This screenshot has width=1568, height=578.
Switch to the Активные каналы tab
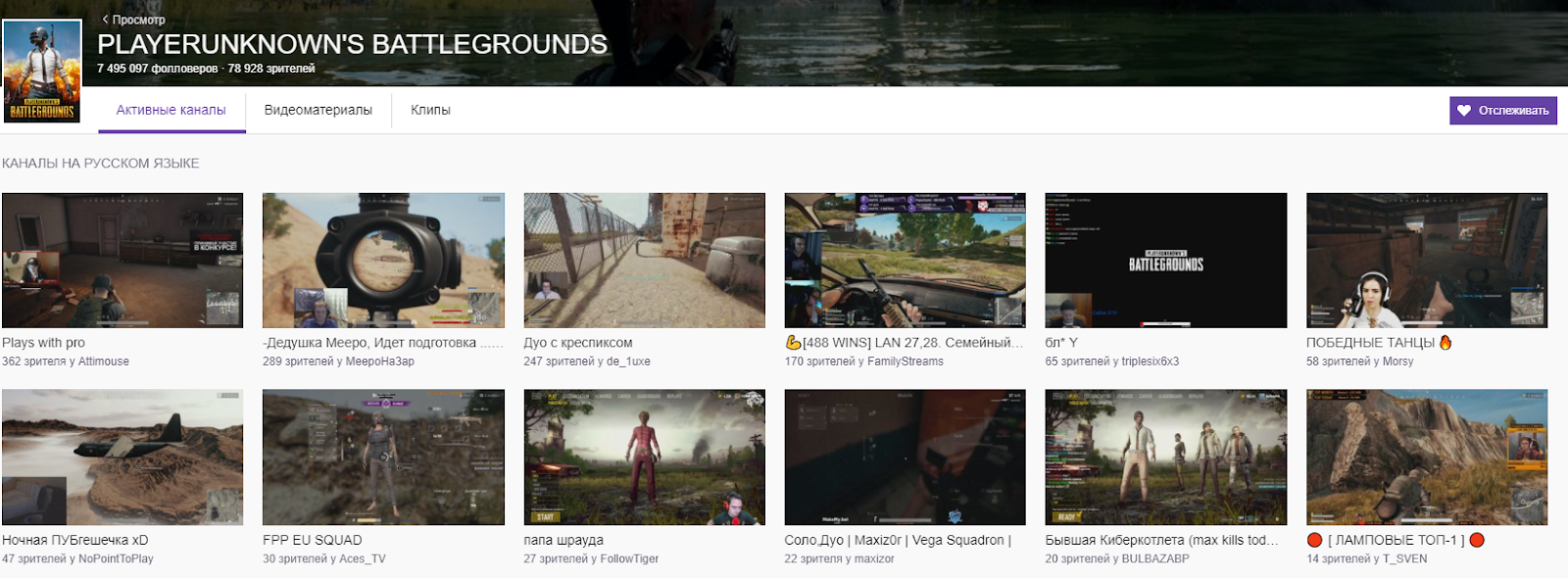(171, 110)
